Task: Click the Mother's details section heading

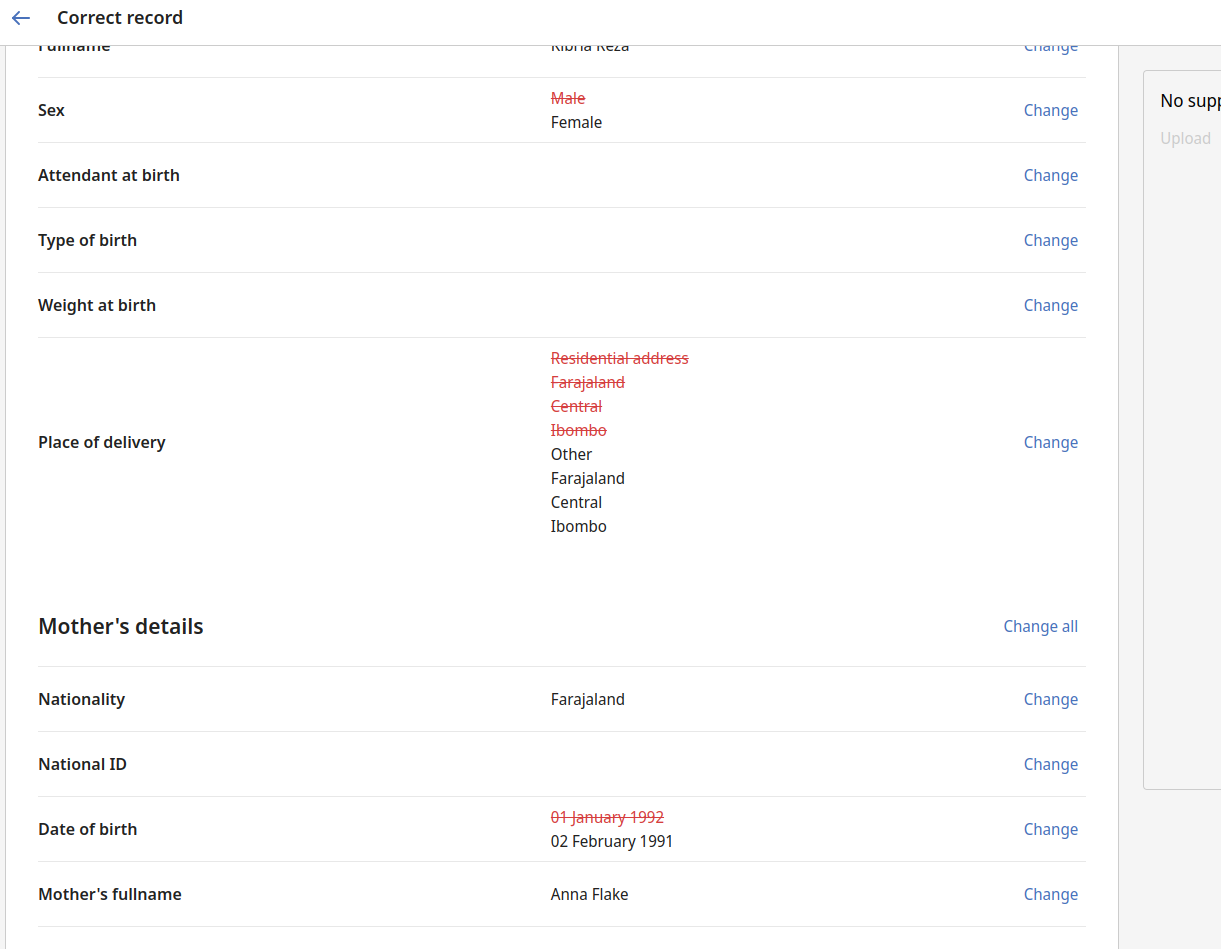Action: click(120, 626)
